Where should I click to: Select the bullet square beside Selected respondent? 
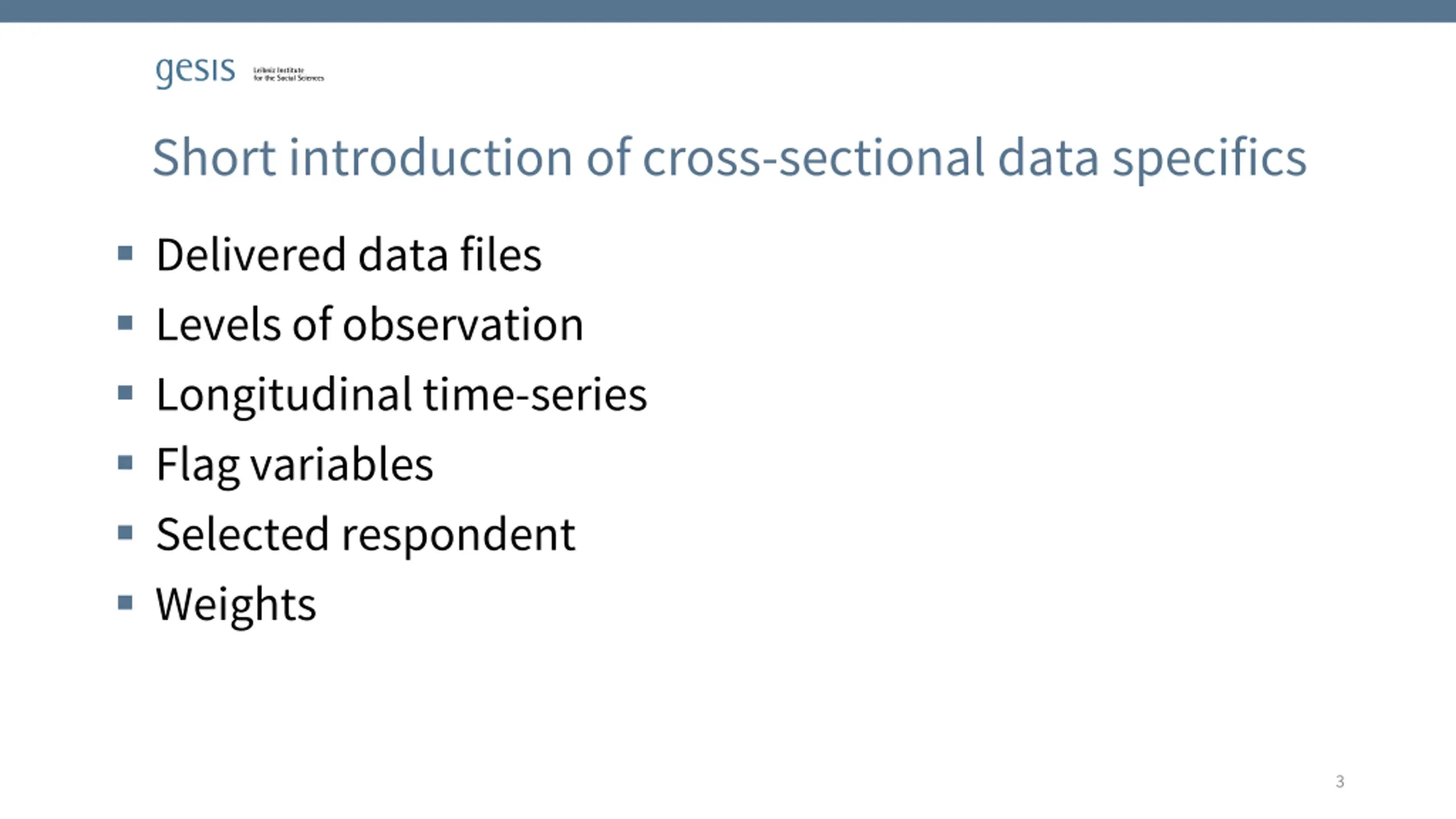[125, 533]
